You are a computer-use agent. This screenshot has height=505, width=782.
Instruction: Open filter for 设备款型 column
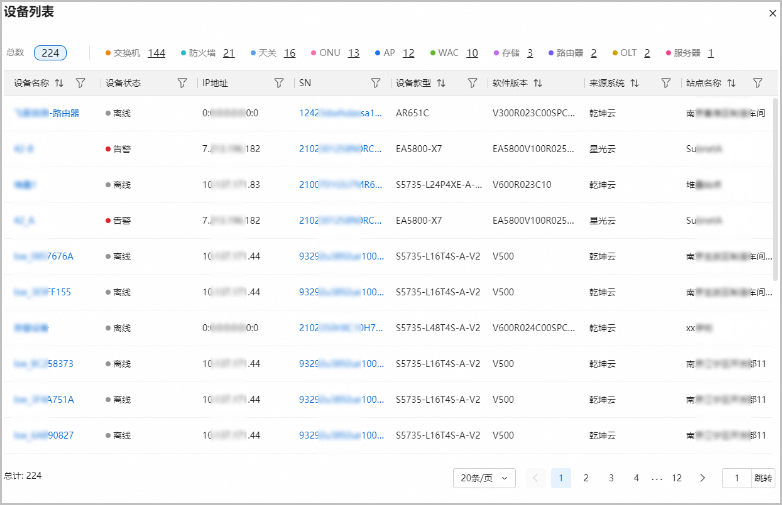pos(472,83)
